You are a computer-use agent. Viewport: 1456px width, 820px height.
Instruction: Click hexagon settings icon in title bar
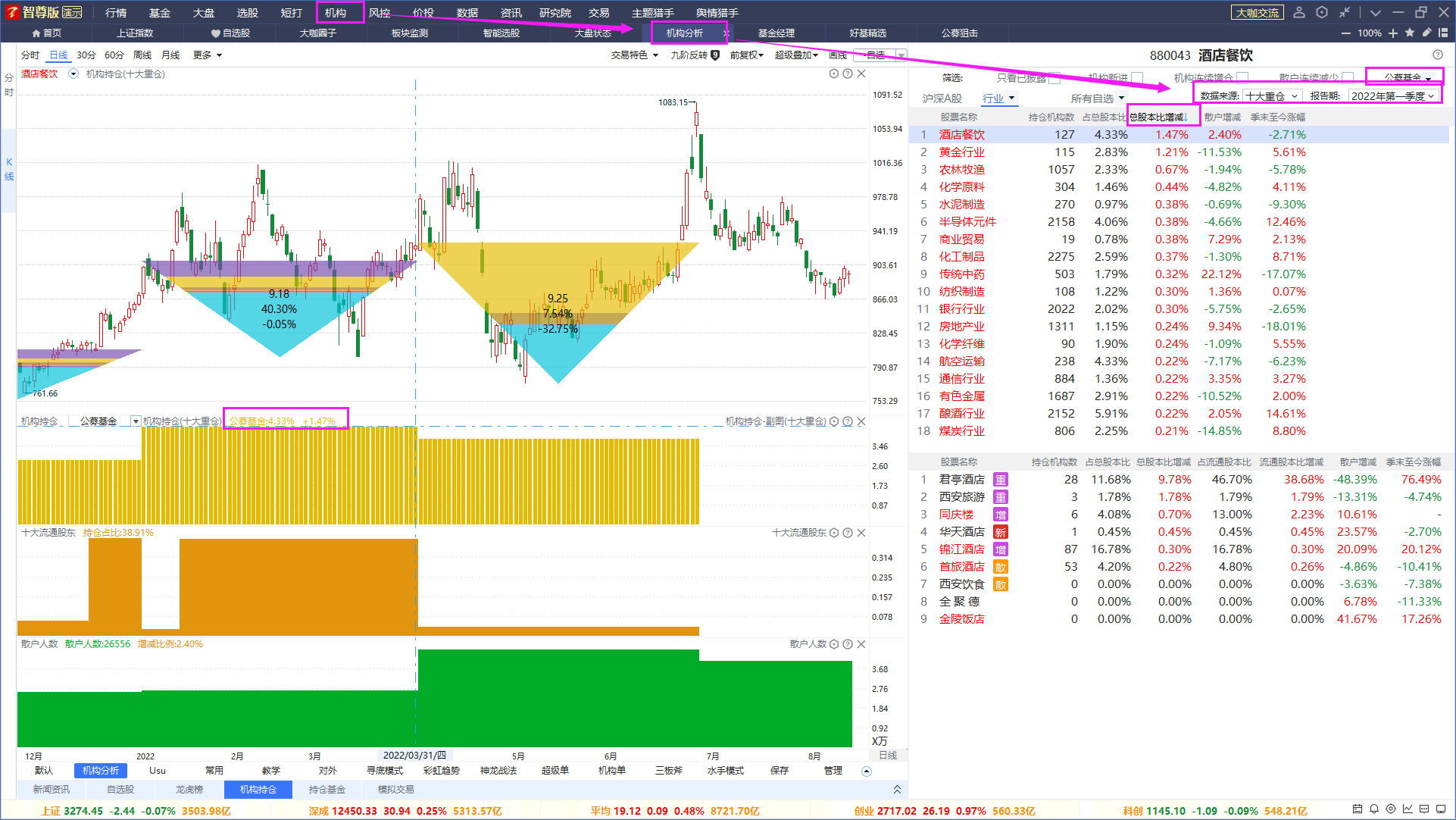click(x=1322, y=12)
